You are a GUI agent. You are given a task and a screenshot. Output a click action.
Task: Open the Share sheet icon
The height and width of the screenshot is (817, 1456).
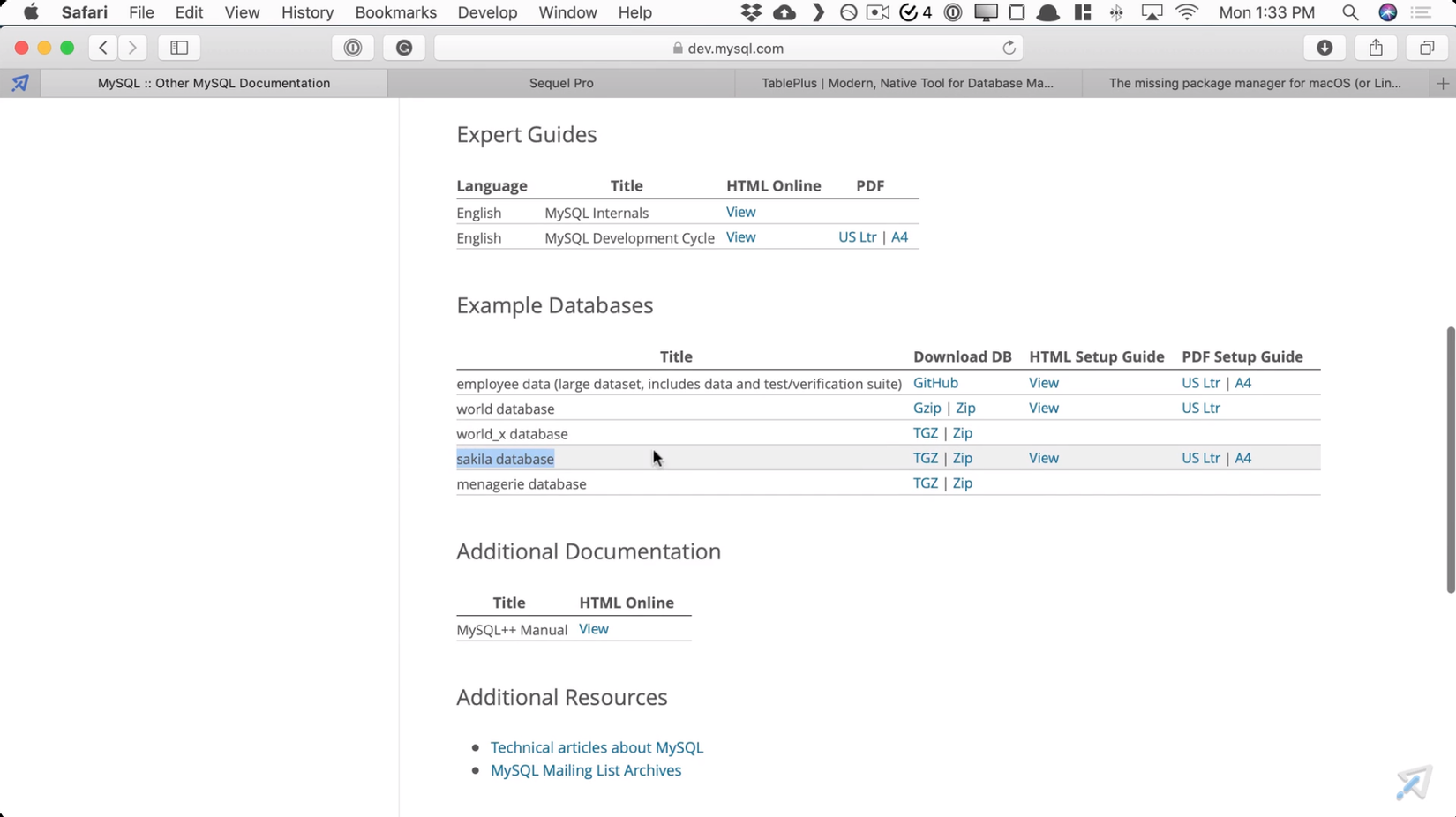[1376, 48]
